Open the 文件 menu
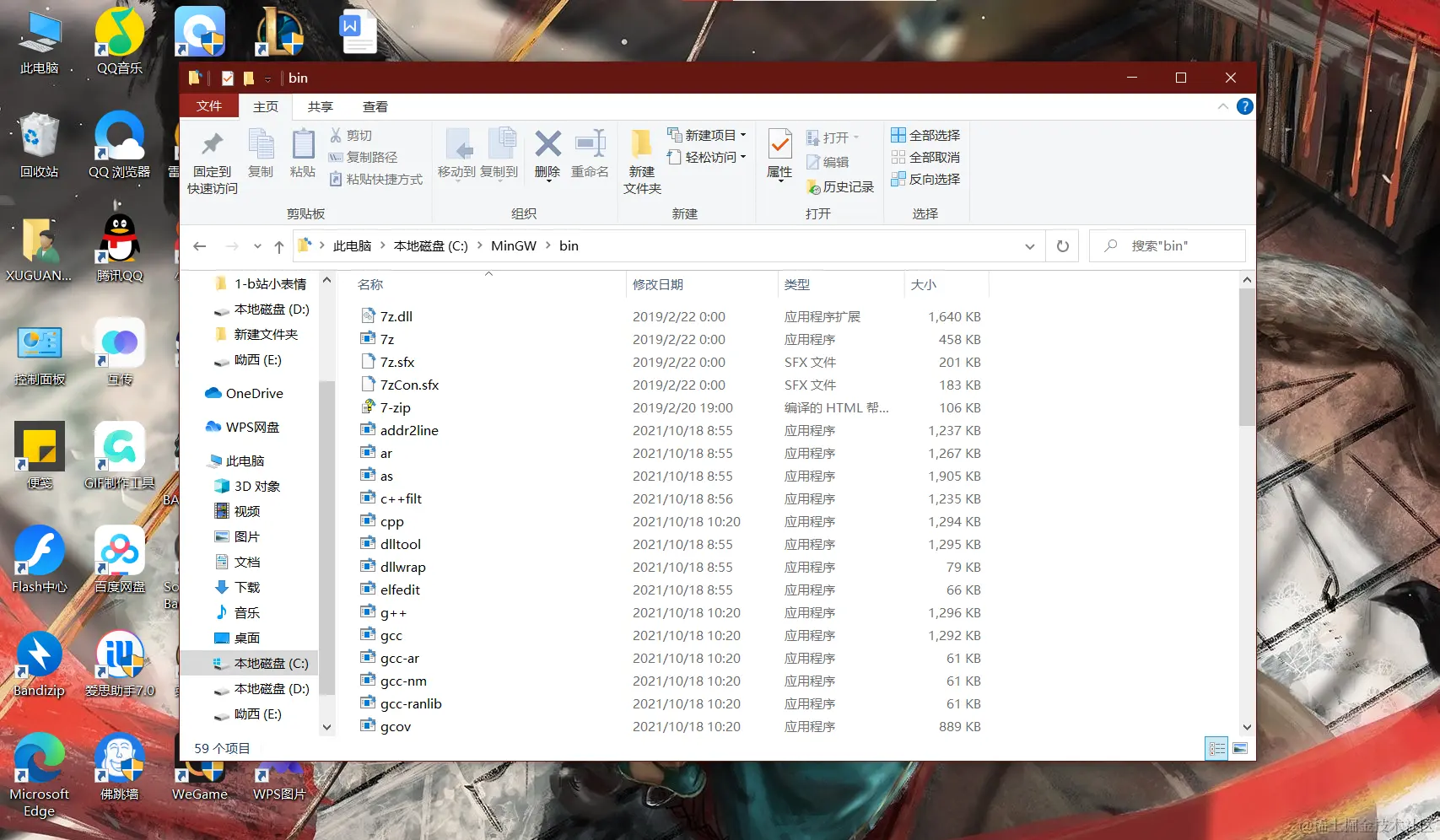 click(208, 106)
